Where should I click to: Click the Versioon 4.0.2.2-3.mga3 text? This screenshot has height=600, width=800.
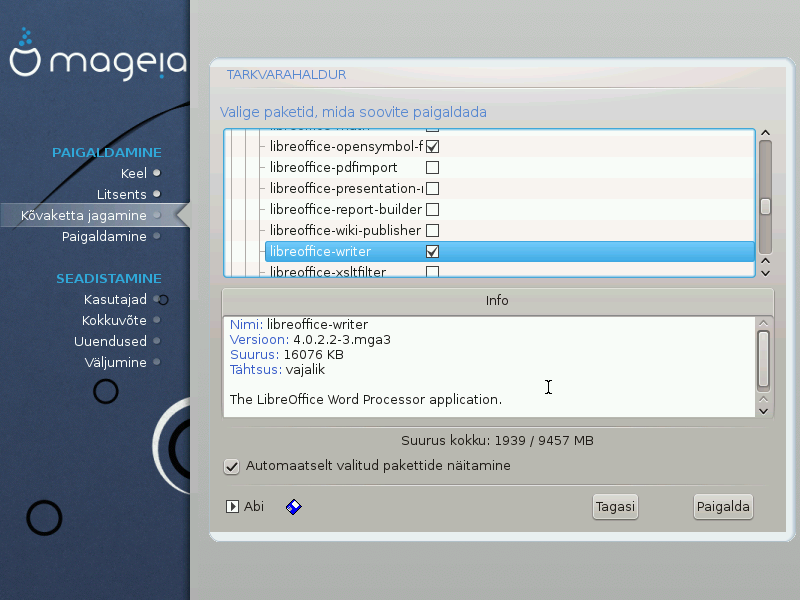(310, 340)
